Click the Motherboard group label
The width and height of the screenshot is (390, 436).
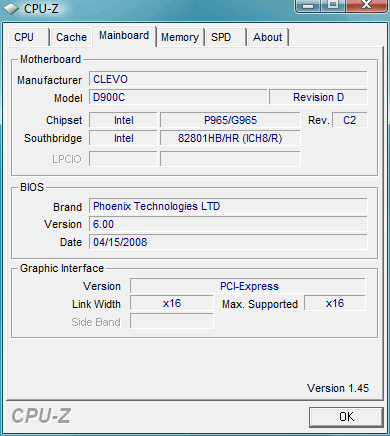[50, 59]
